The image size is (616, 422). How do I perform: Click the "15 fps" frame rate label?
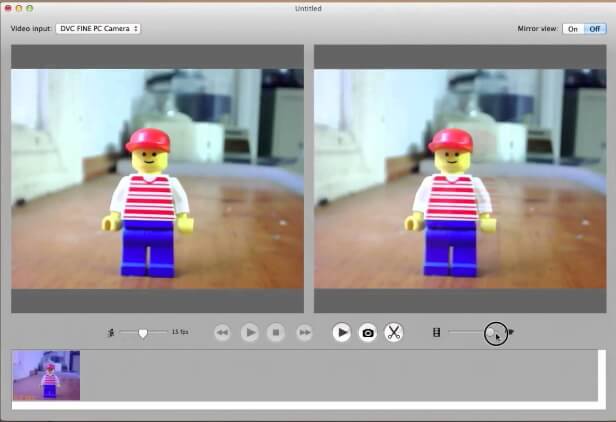point(180,332)
